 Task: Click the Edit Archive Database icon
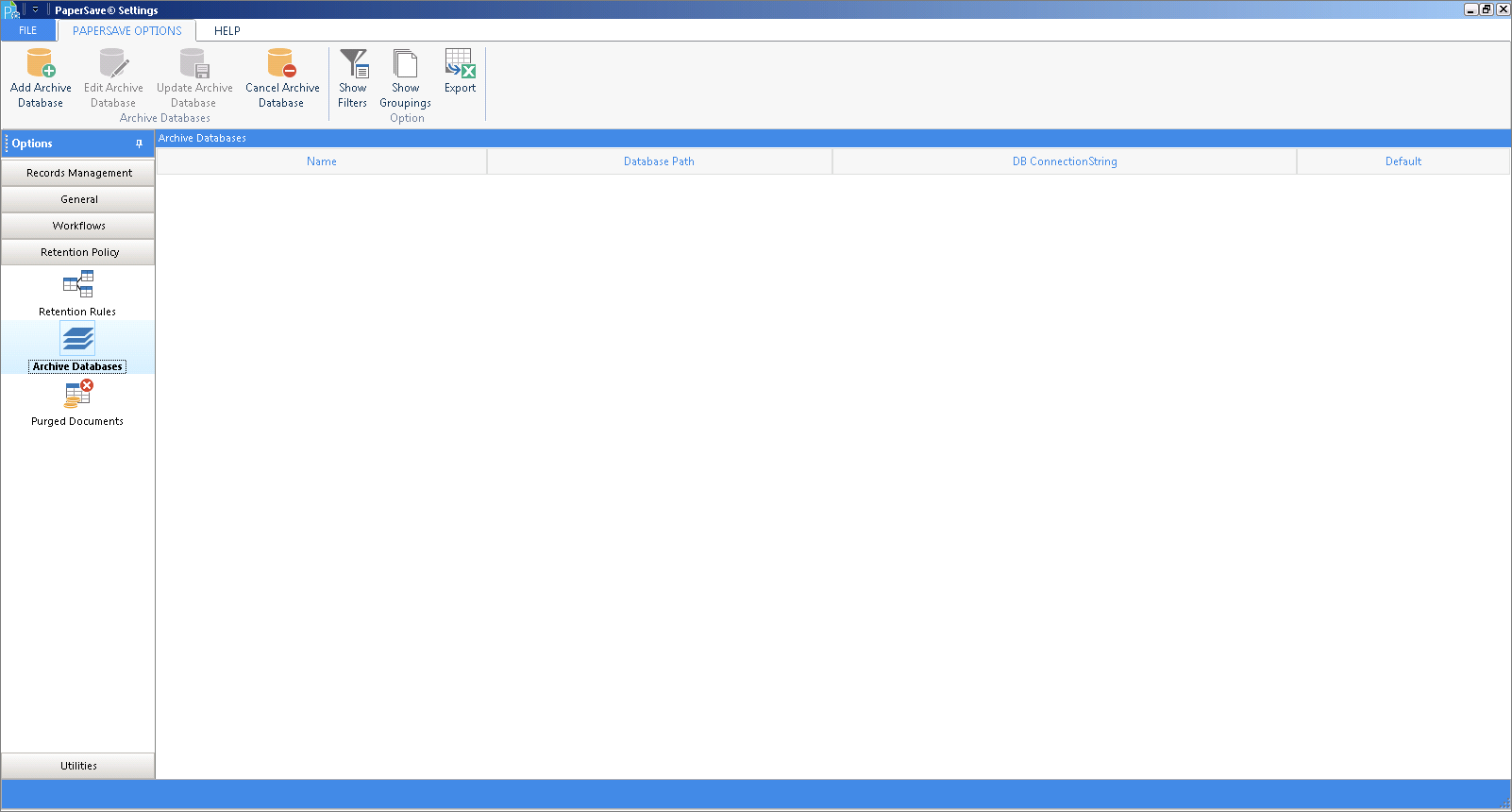[x=113, y=63]
